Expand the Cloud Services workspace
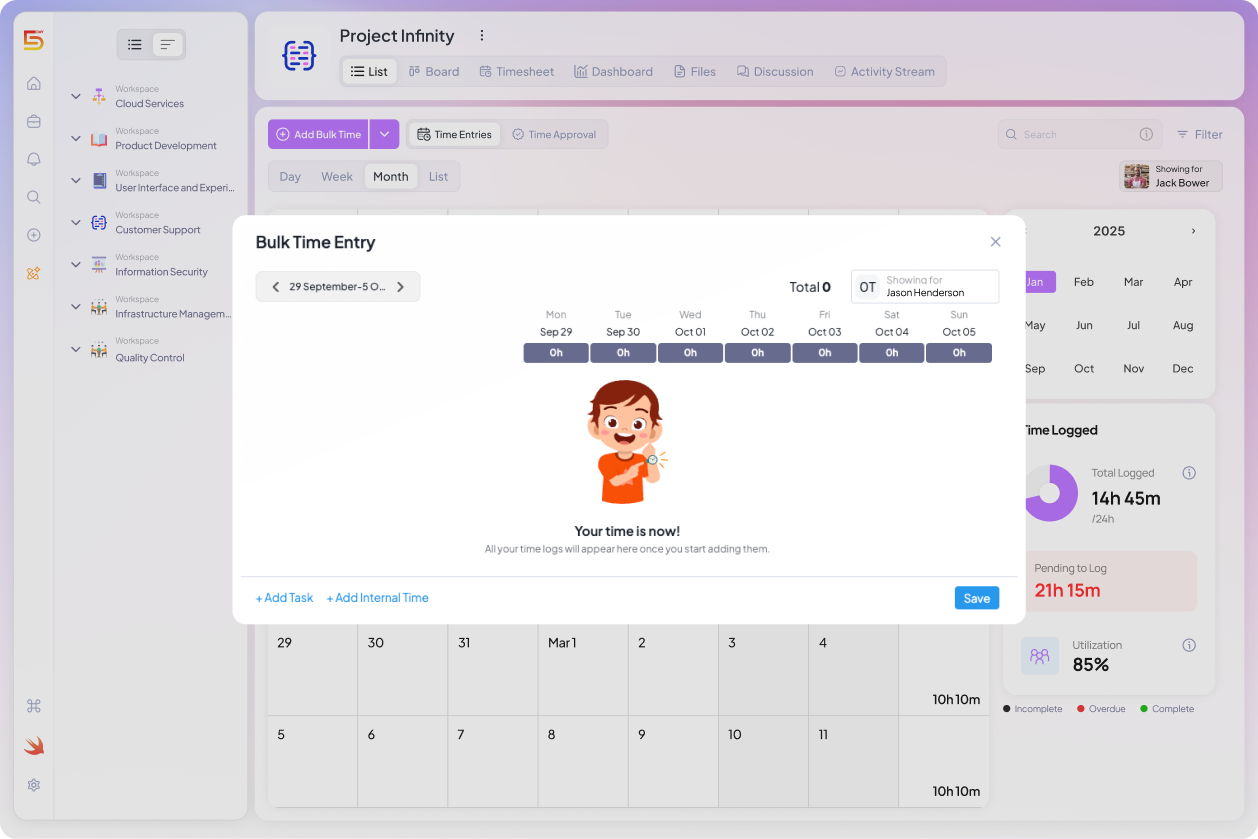The height and width of the screenshot is (839, 1258). pos(76,97)
